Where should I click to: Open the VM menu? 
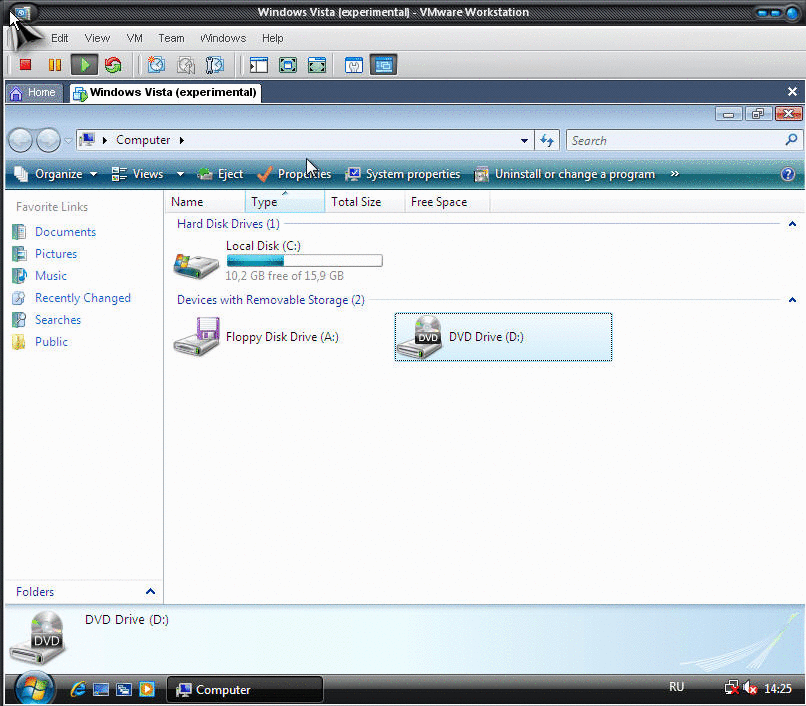click(x=135, y=38)
